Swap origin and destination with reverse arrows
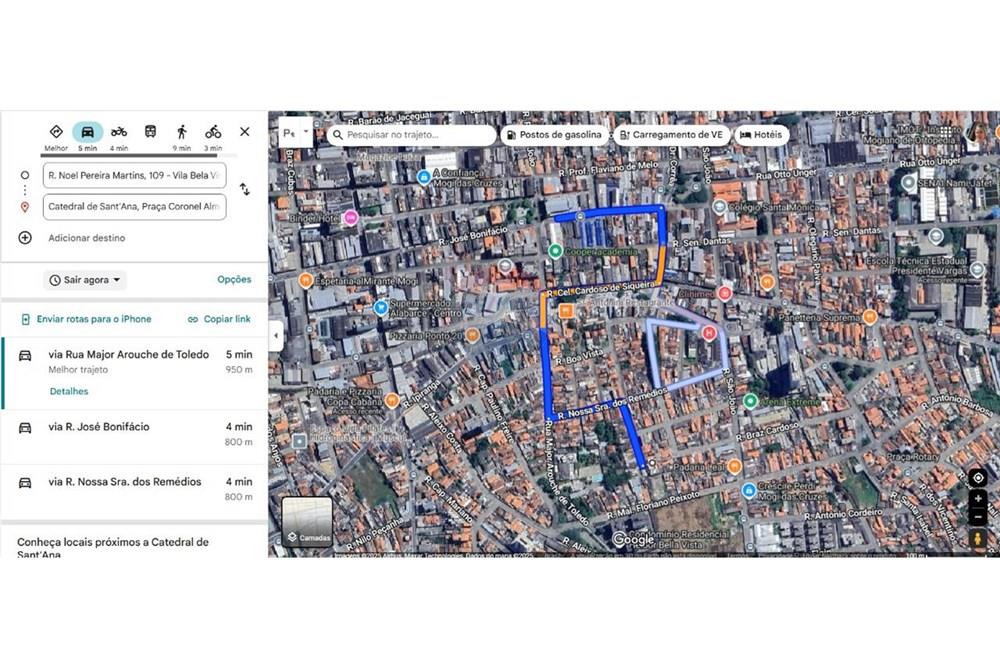The image size is (1000, 667). coord(244,189)
